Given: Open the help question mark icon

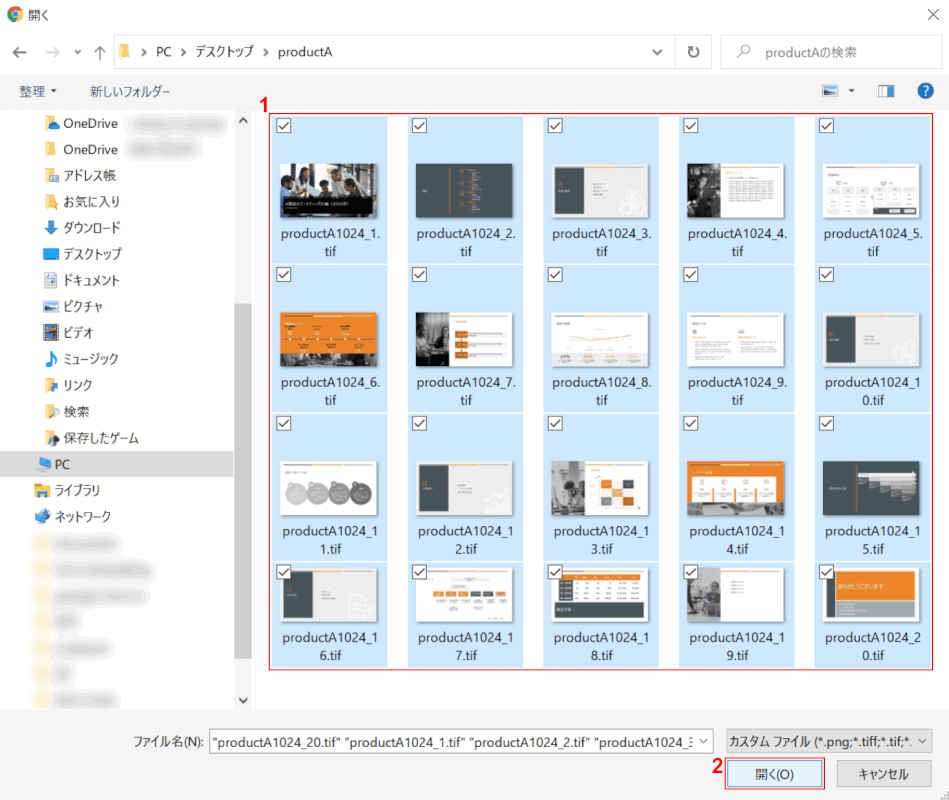Looking at the screenshot, I should [925, 91].
